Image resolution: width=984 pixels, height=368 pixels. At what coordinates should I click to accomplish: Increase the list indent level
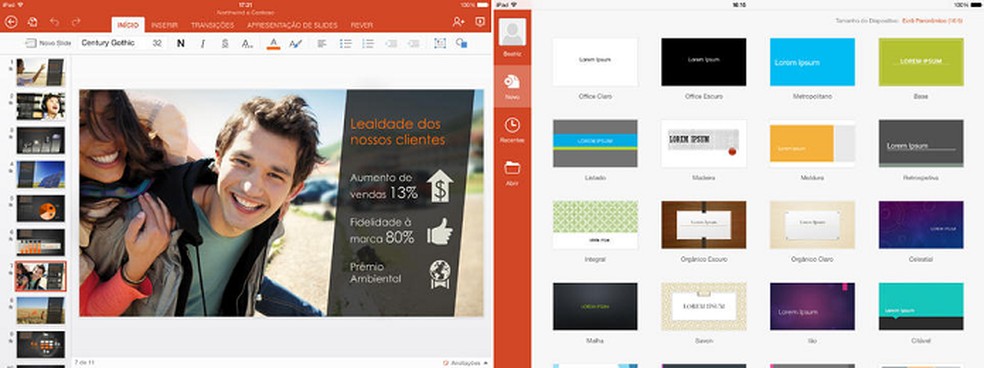[413, 43]
